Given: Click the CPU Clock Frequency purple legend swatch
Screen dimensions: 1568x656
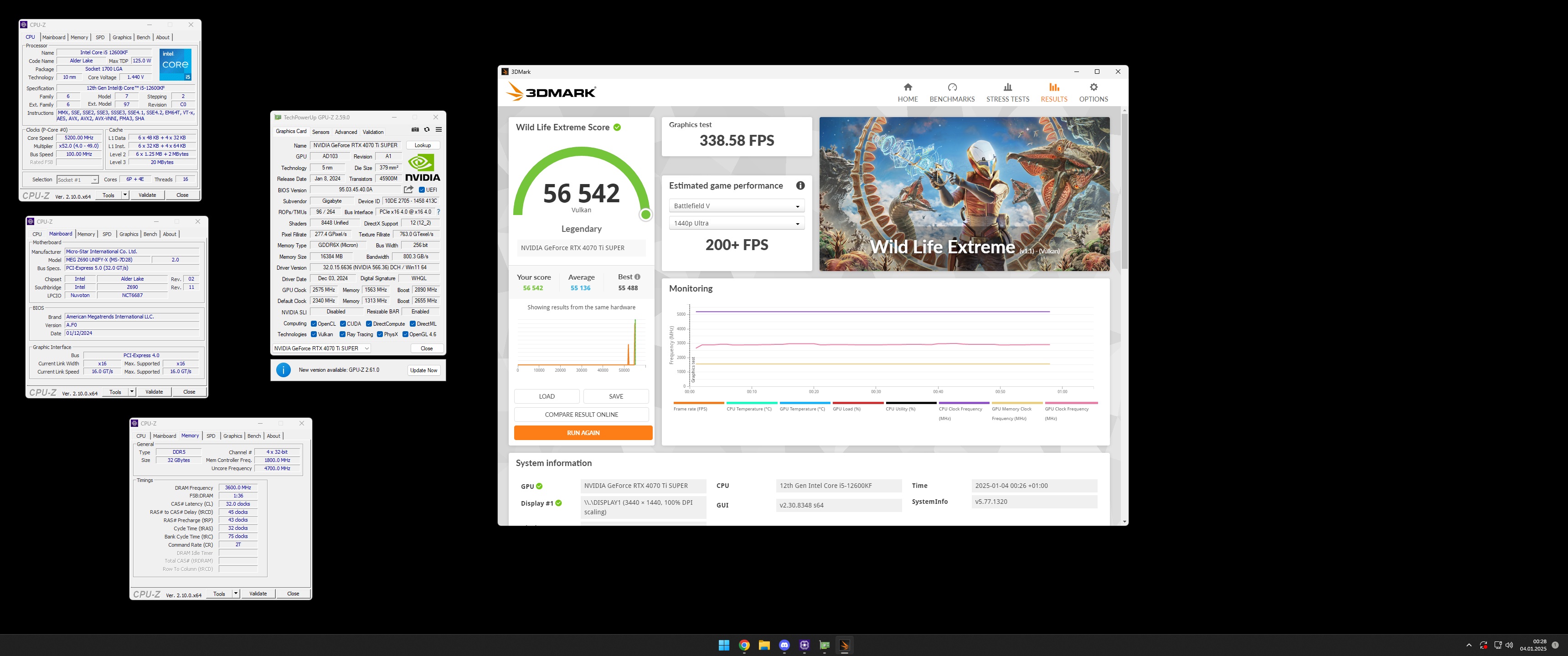Looking at the screenshot, I should point(964,403).
